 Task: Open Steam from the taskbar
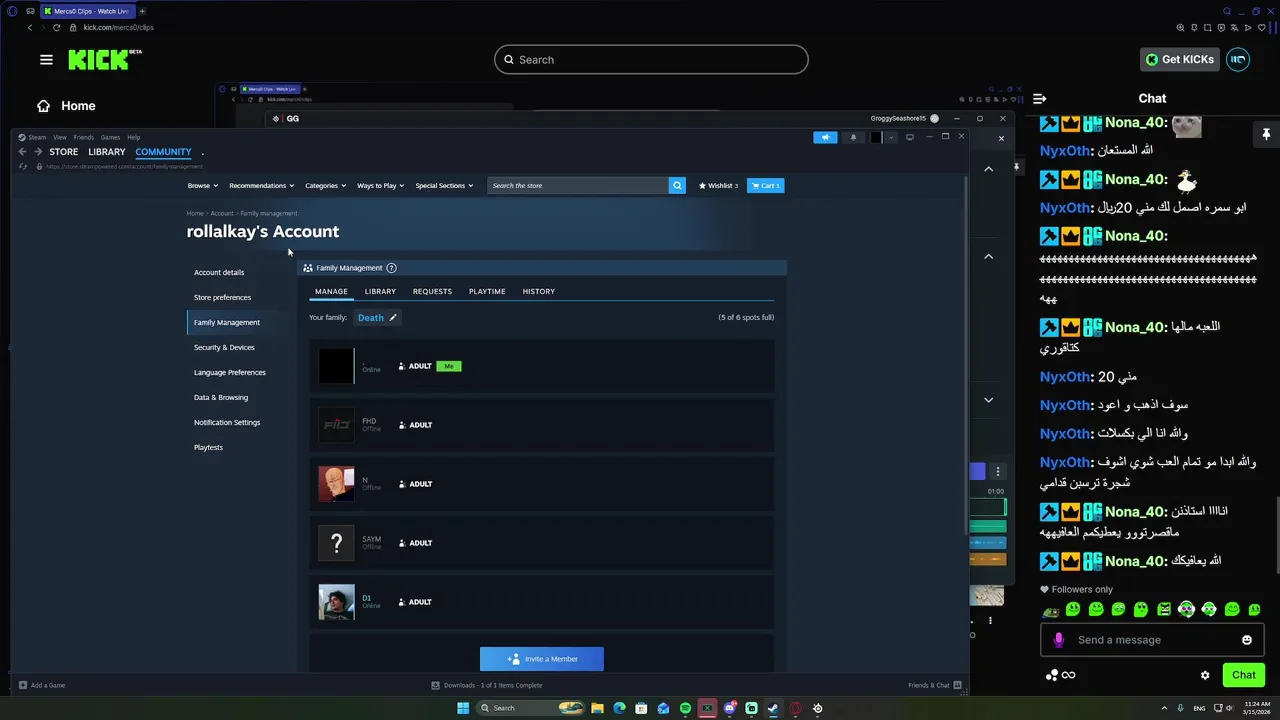[x=773, y=708]
